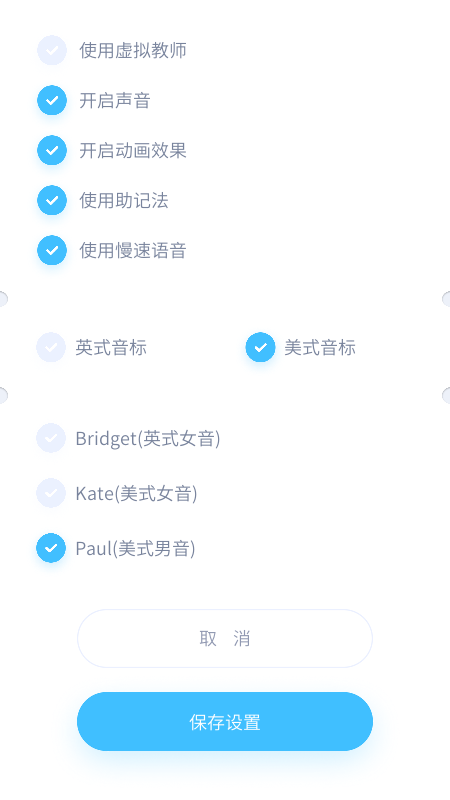Select the 英式音标 radio circle
Viewport: 450px width, 800px height.
click(51, 347)
